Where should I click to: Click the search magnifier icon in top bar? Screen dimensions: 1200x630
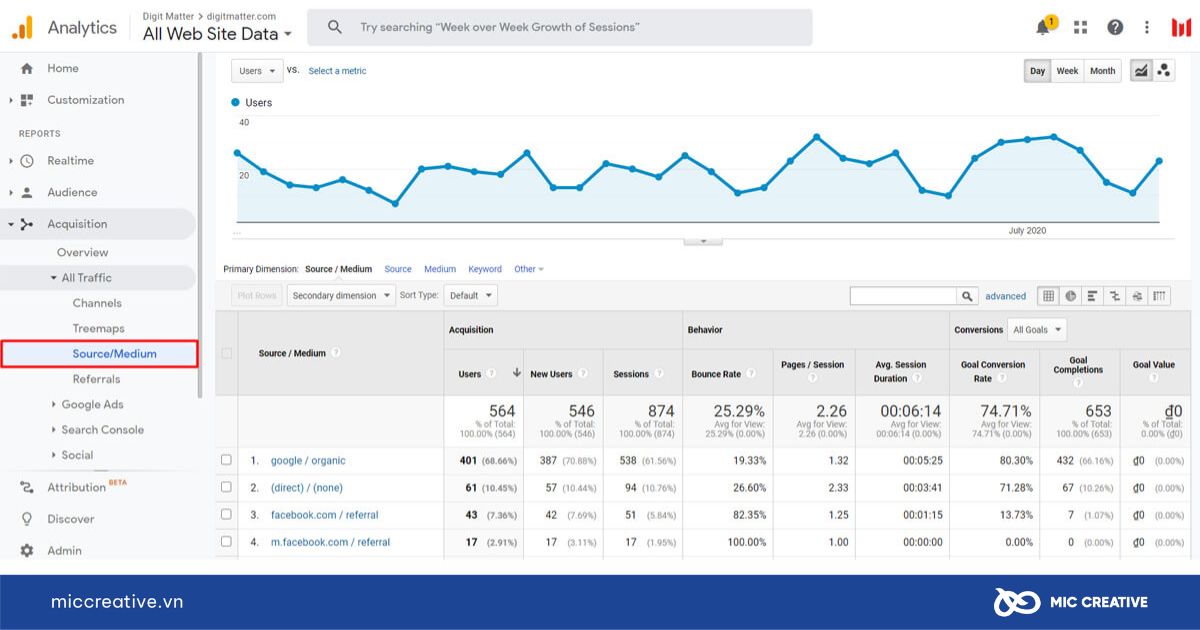point(335,27)
